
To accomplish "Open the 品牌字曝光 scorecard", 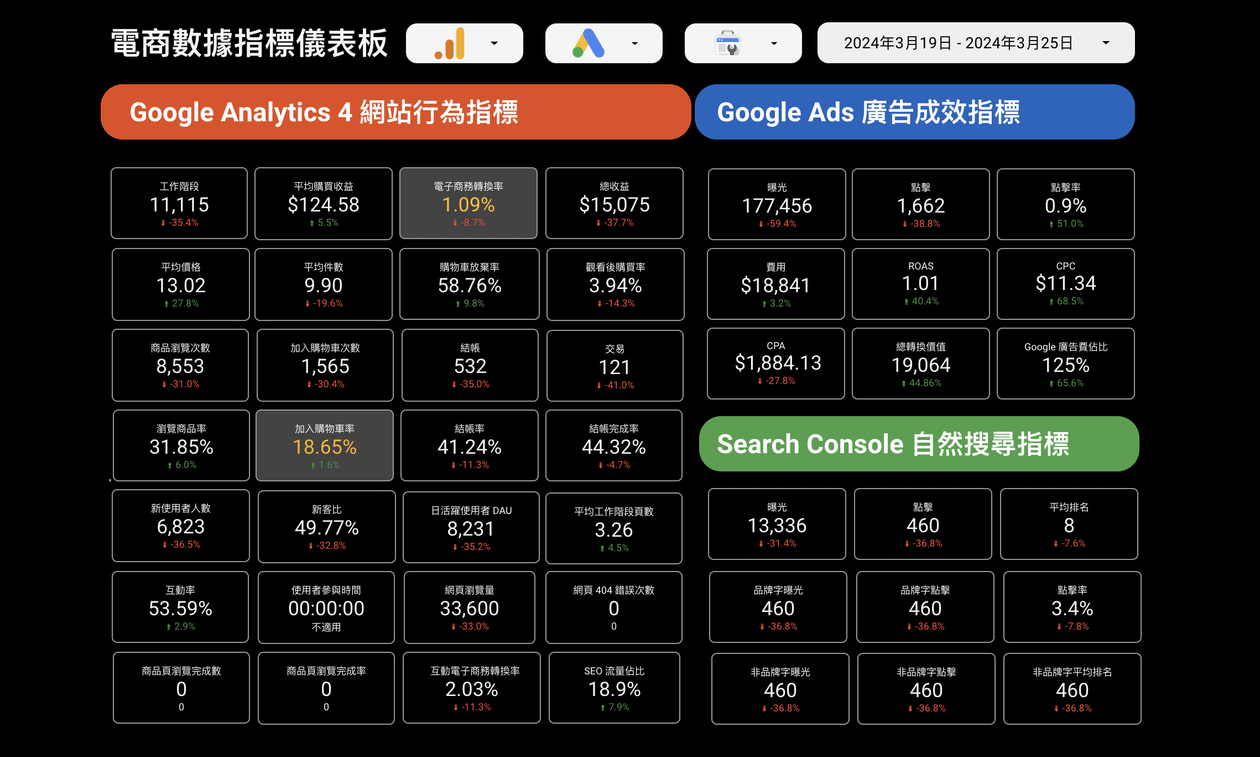I will 778,607.
